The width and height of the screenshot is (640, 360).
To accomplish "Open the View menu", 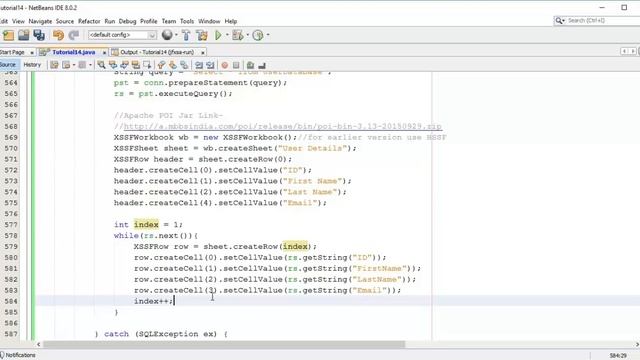I will pos(18,21).
